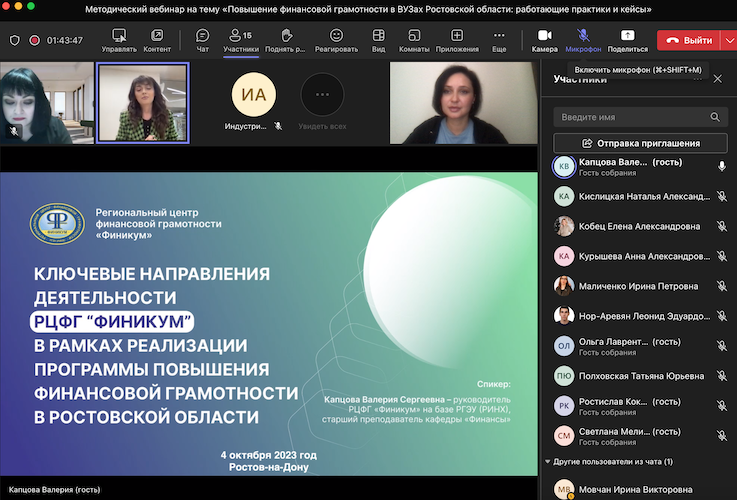Click the КВ avatar of Капцова

click(x=564, y=166)
